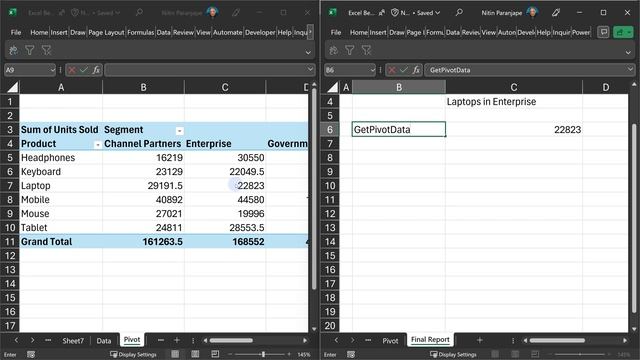This screenshot has width=640, height=360.
Task: Select the Final Report sheet tab
Action: point(430,340)
